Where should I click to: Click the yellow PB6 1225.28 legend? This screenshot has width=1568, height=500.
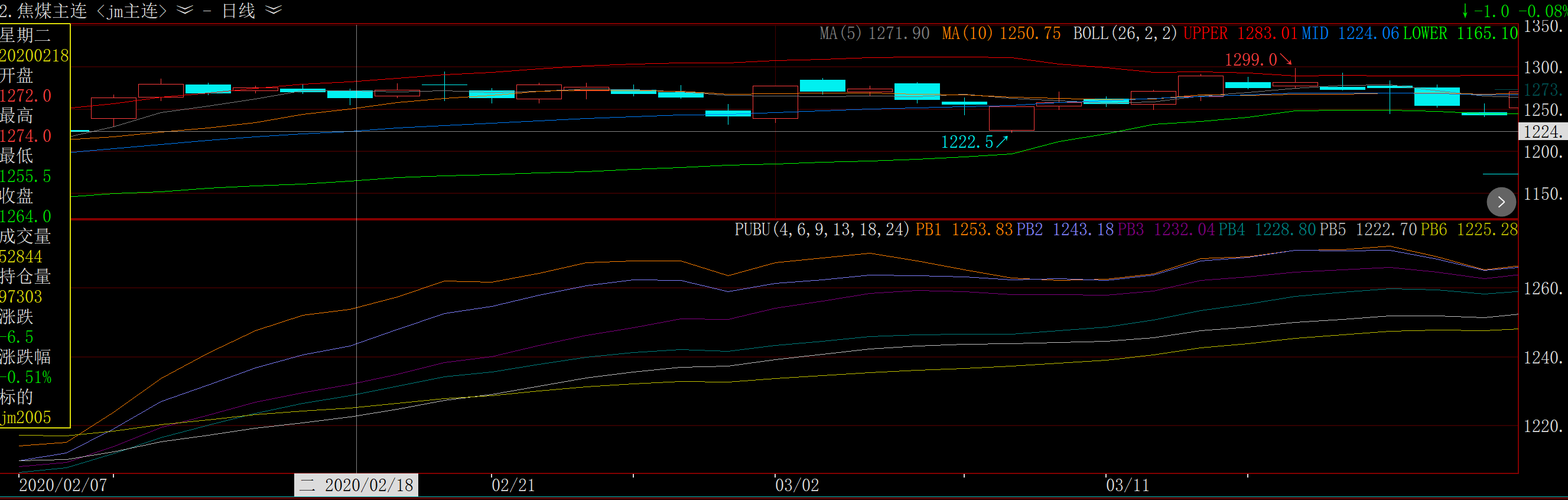pos(1468,229)
